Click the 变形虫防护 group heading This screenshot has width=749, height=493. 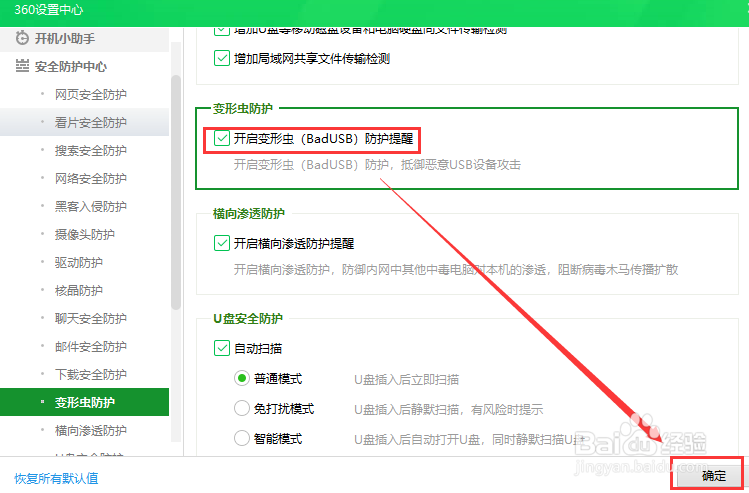point(243,108)
